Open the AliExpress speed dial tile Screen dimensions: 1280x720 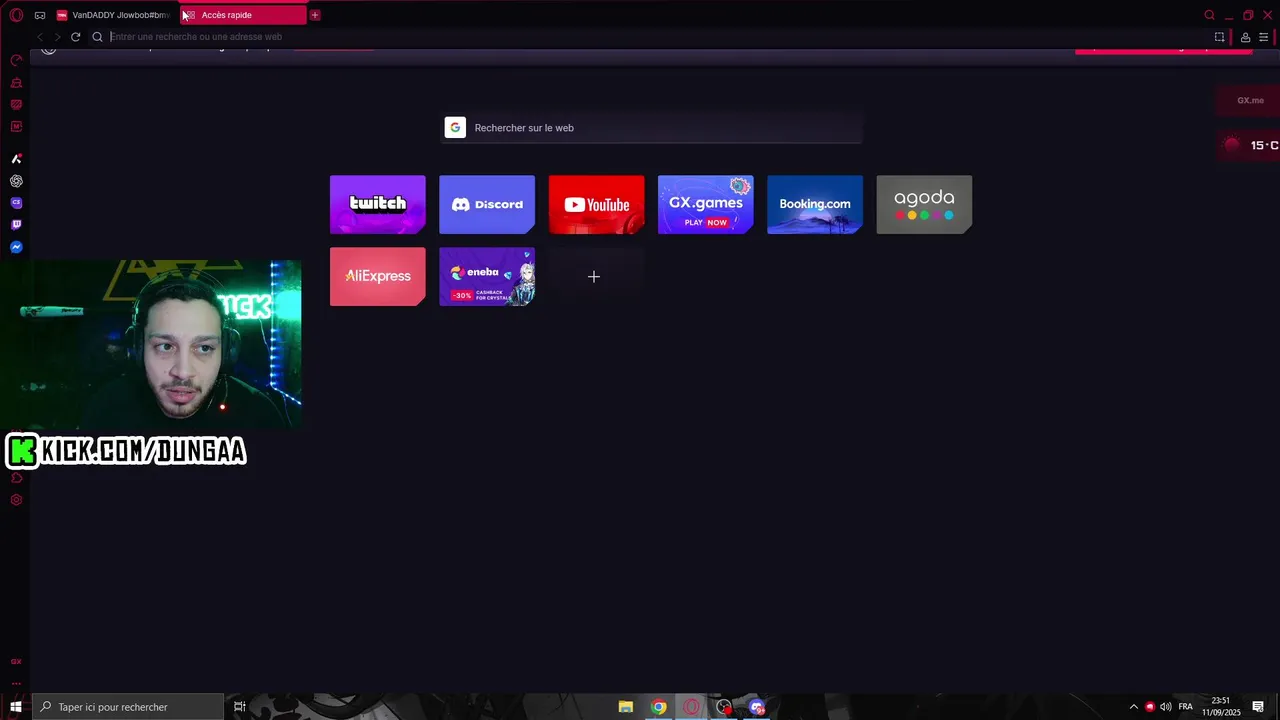377,276
